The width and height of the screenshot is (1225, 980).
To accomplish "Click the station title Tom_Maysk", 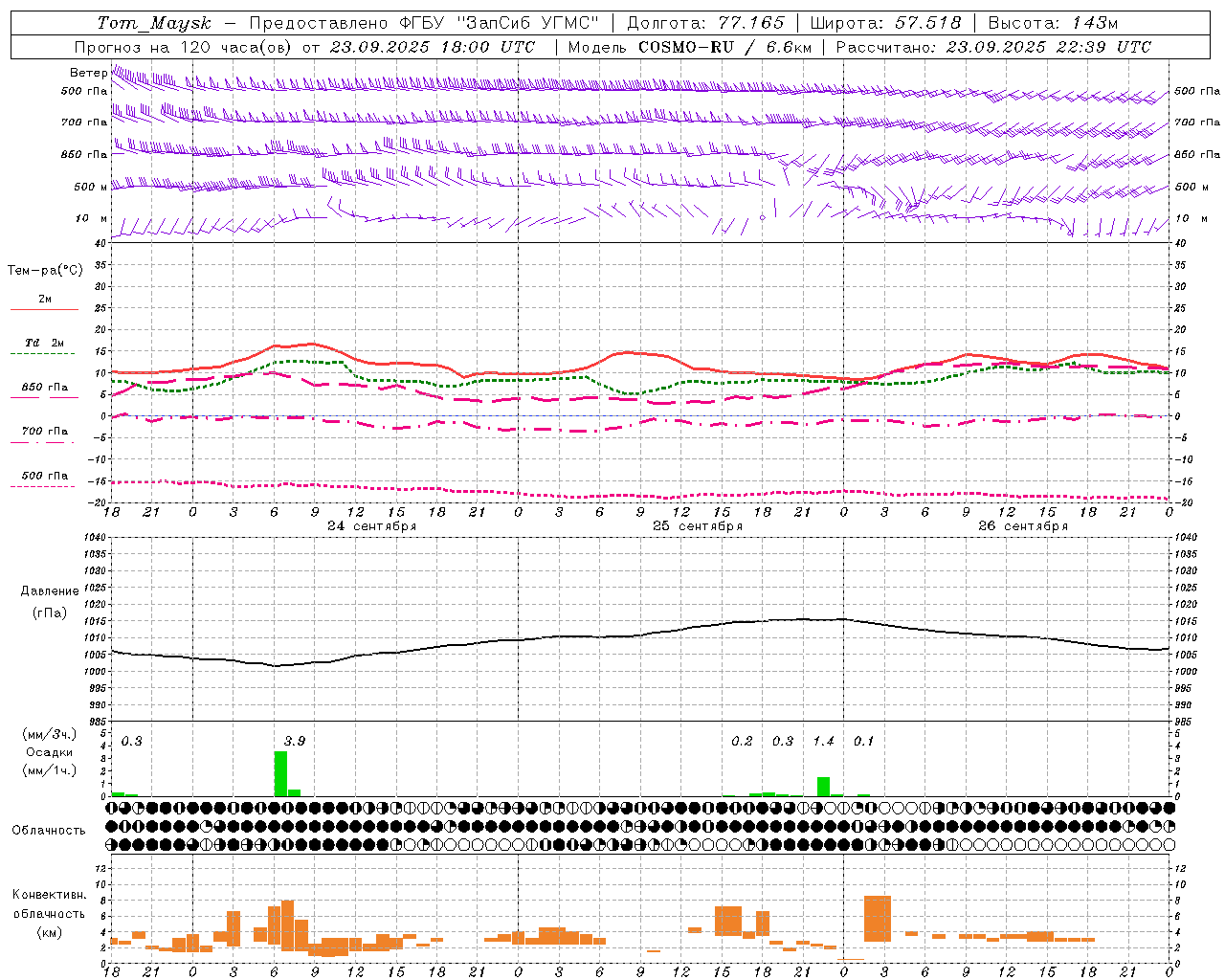I will pos(154,23).
